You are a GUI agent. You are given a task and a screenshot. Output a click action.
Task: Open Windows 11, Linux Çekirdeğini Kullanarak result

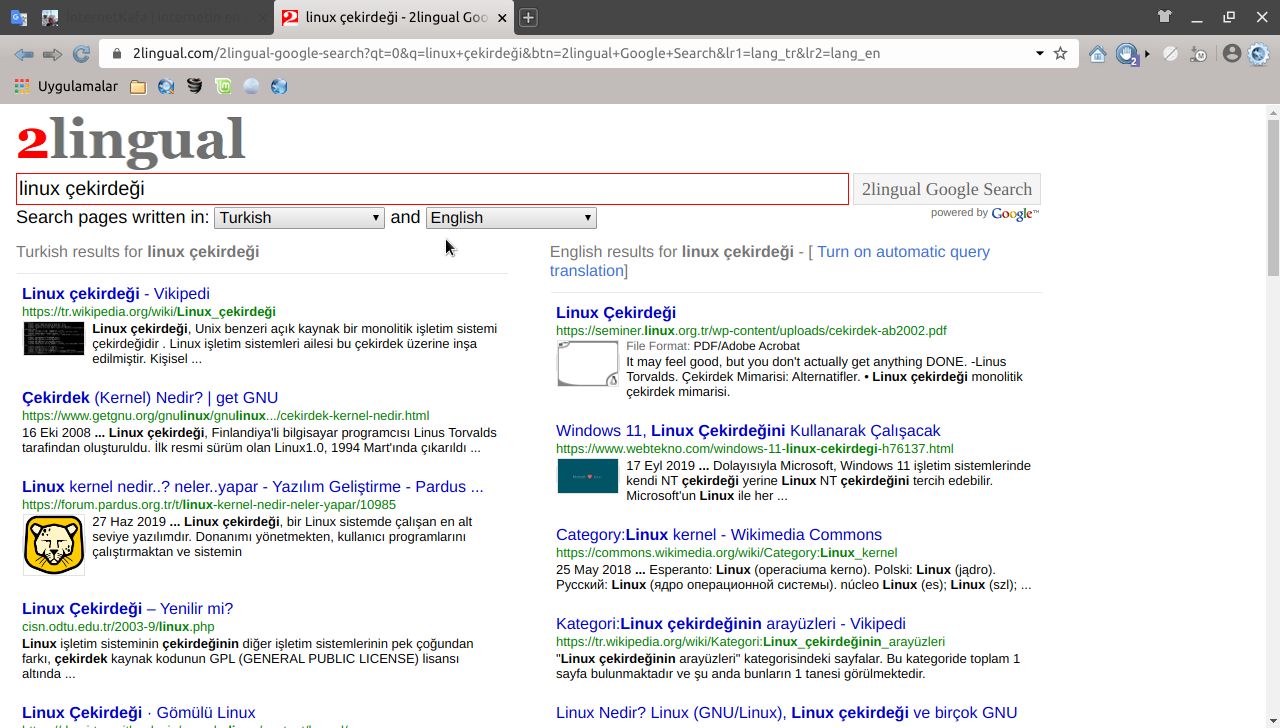(x=748, y=430)
